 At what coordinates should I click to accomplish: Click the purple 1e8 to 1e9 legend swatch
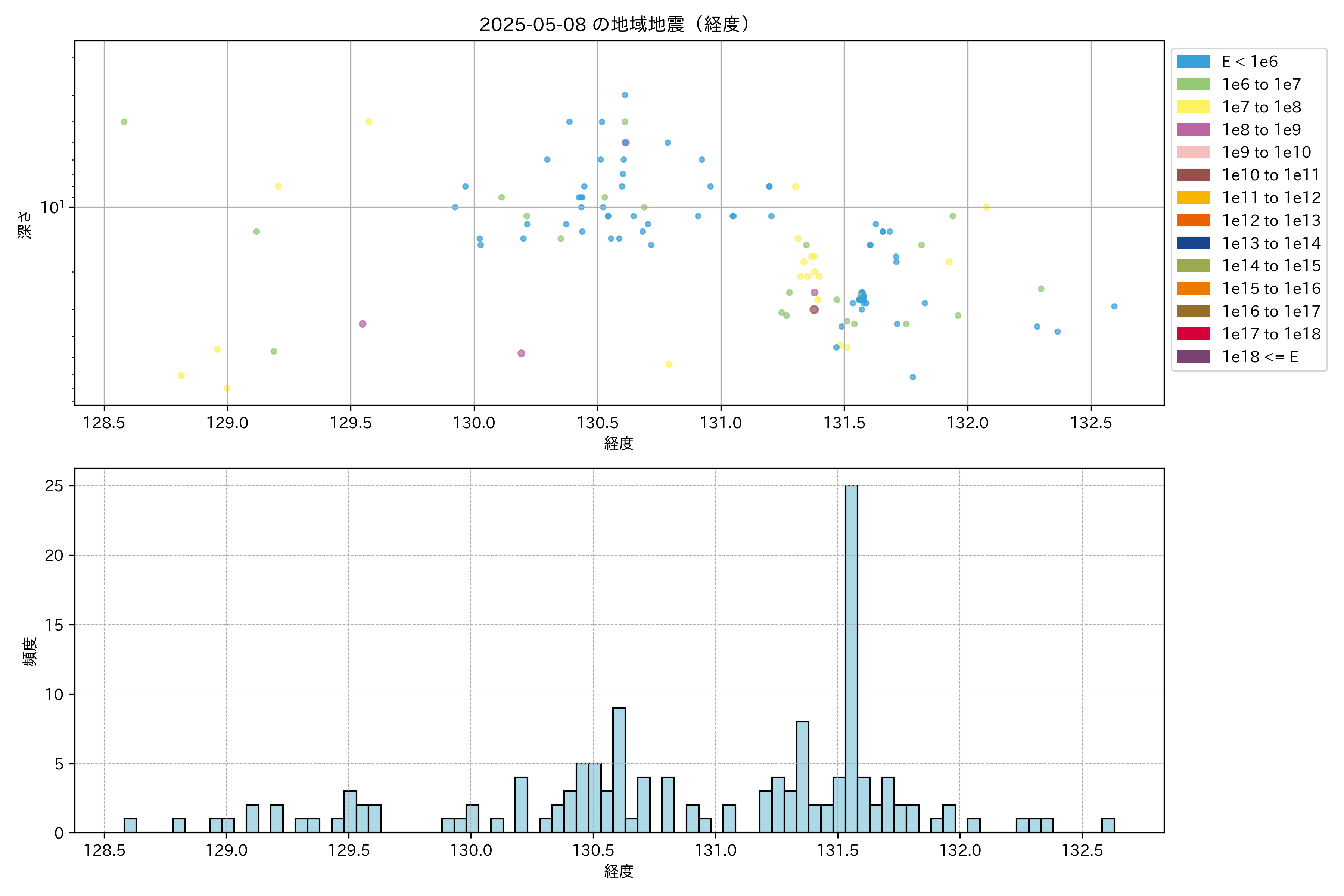click(x=1192, y=130)
